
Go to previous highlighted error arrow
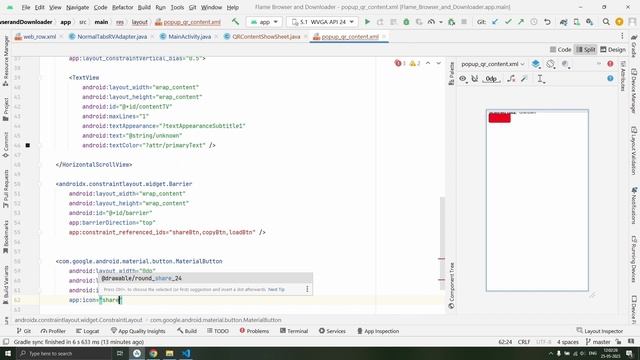pos(428,63)
